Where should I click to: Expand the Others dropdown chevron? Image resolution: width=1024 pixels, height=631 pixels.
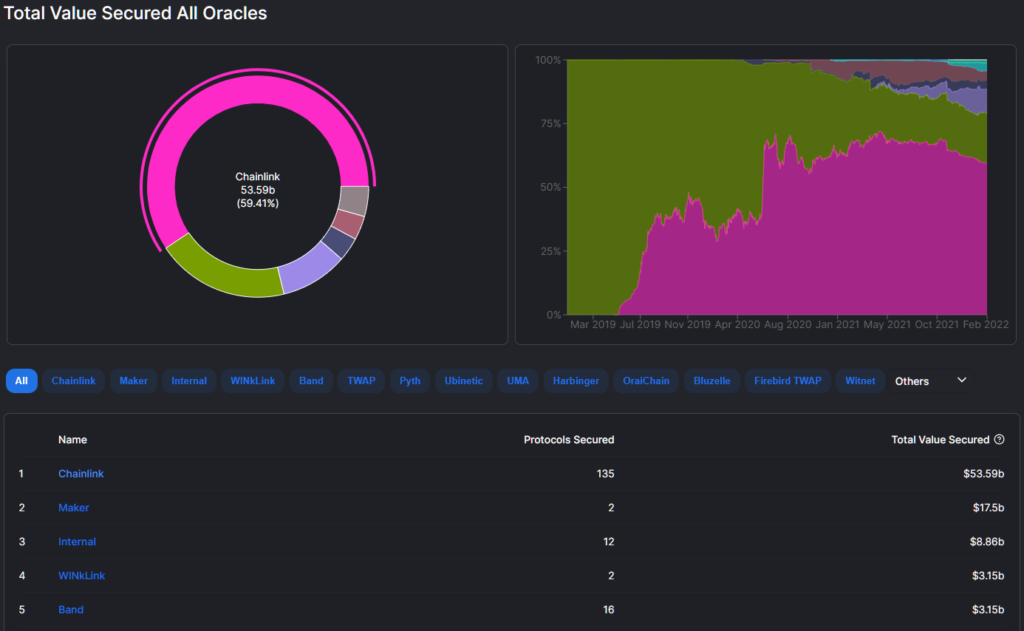click(962, 380)
